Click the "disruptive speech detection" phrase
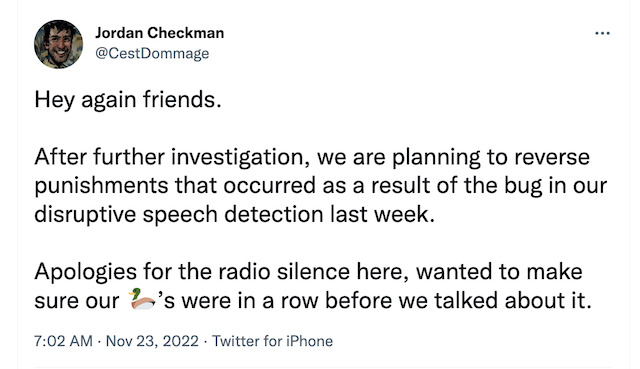Viewport: 640px width, 369px height. pyautogui.click(x=179, y=215)
